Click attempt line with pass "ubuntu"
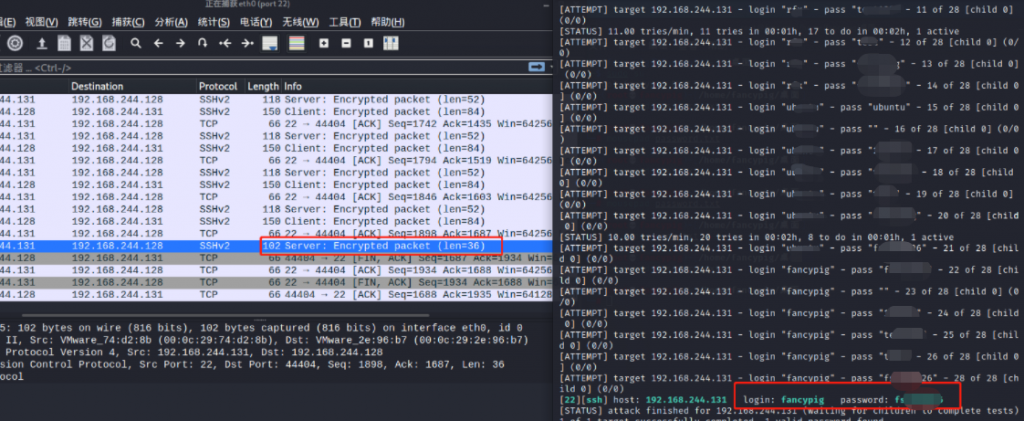The height and width of the screenshot is (421, 1024). (788, 112)
